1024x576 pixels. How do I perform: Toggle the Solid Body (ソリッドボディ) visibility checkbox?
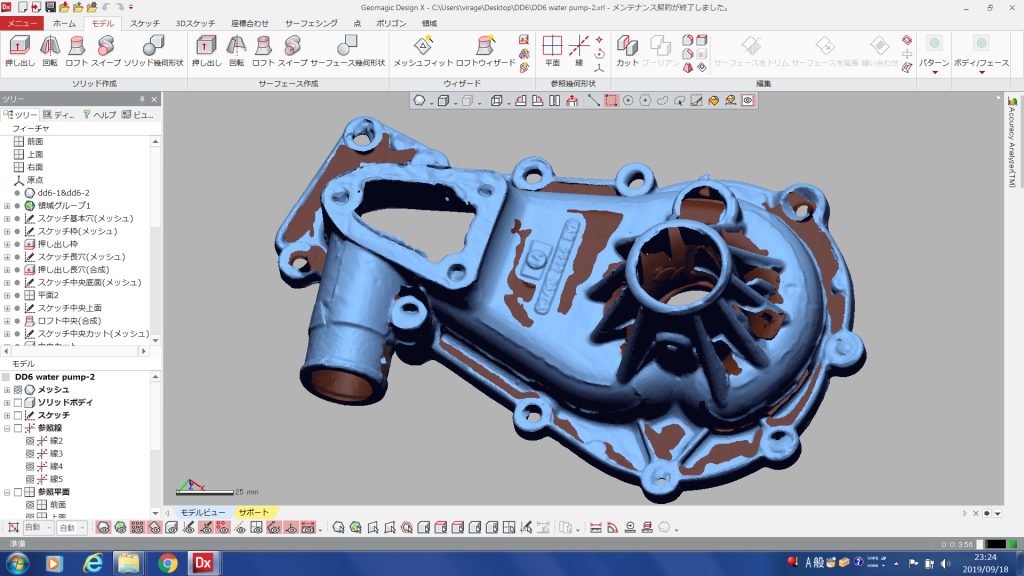(x=18, y=402)
